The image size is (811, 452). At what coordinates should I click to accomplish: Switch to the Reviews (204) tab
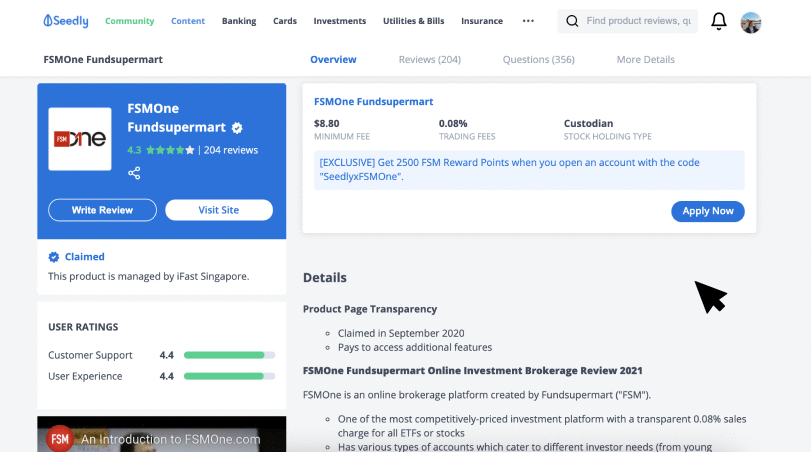click(430, 59)
